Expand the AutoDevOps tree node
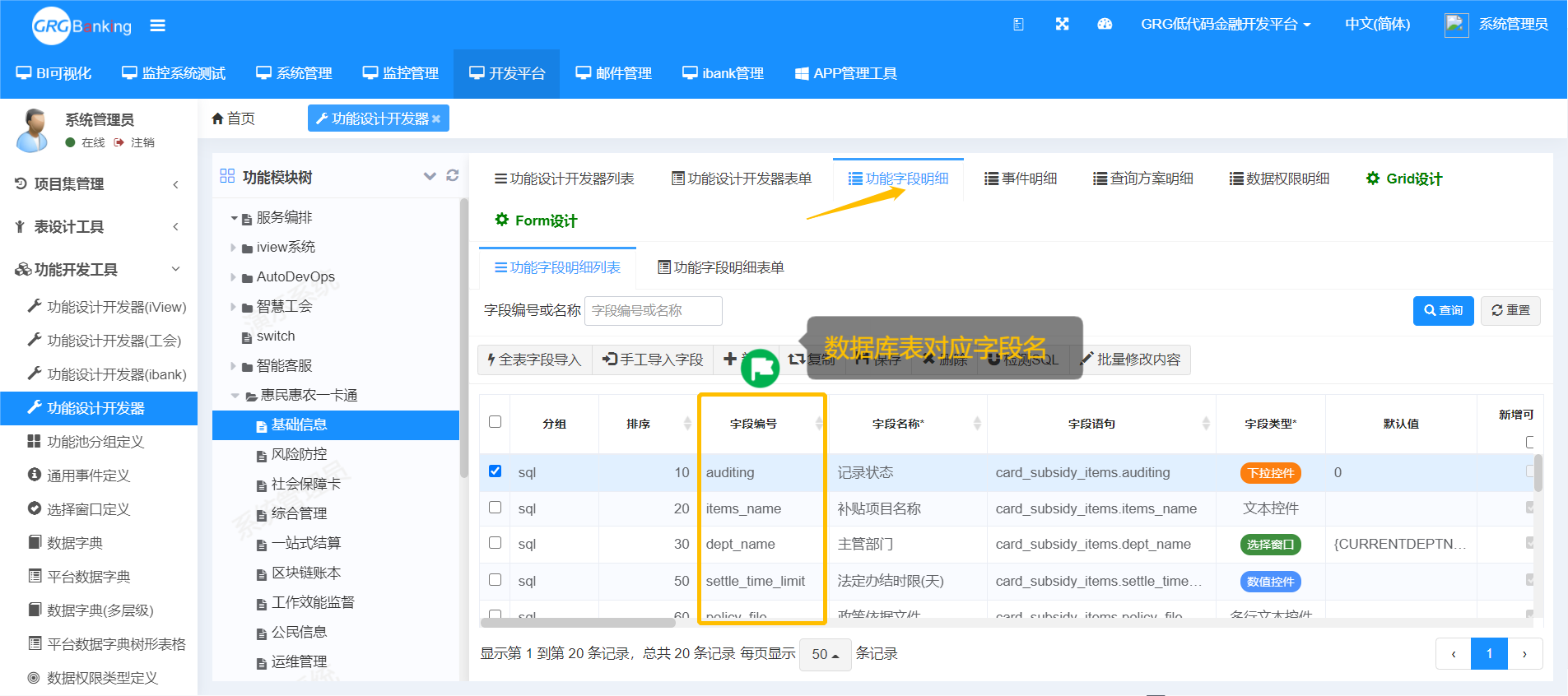This screenshot has height=696, width=1568. (x=233, y=277)
